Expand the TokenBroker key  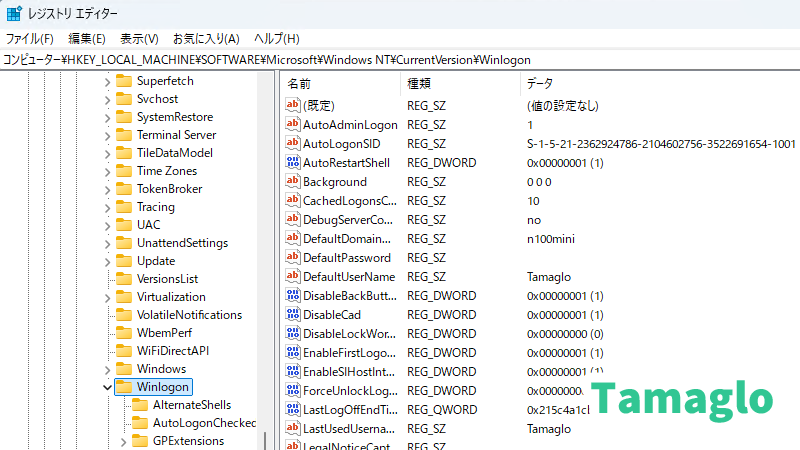pos(107,190)
